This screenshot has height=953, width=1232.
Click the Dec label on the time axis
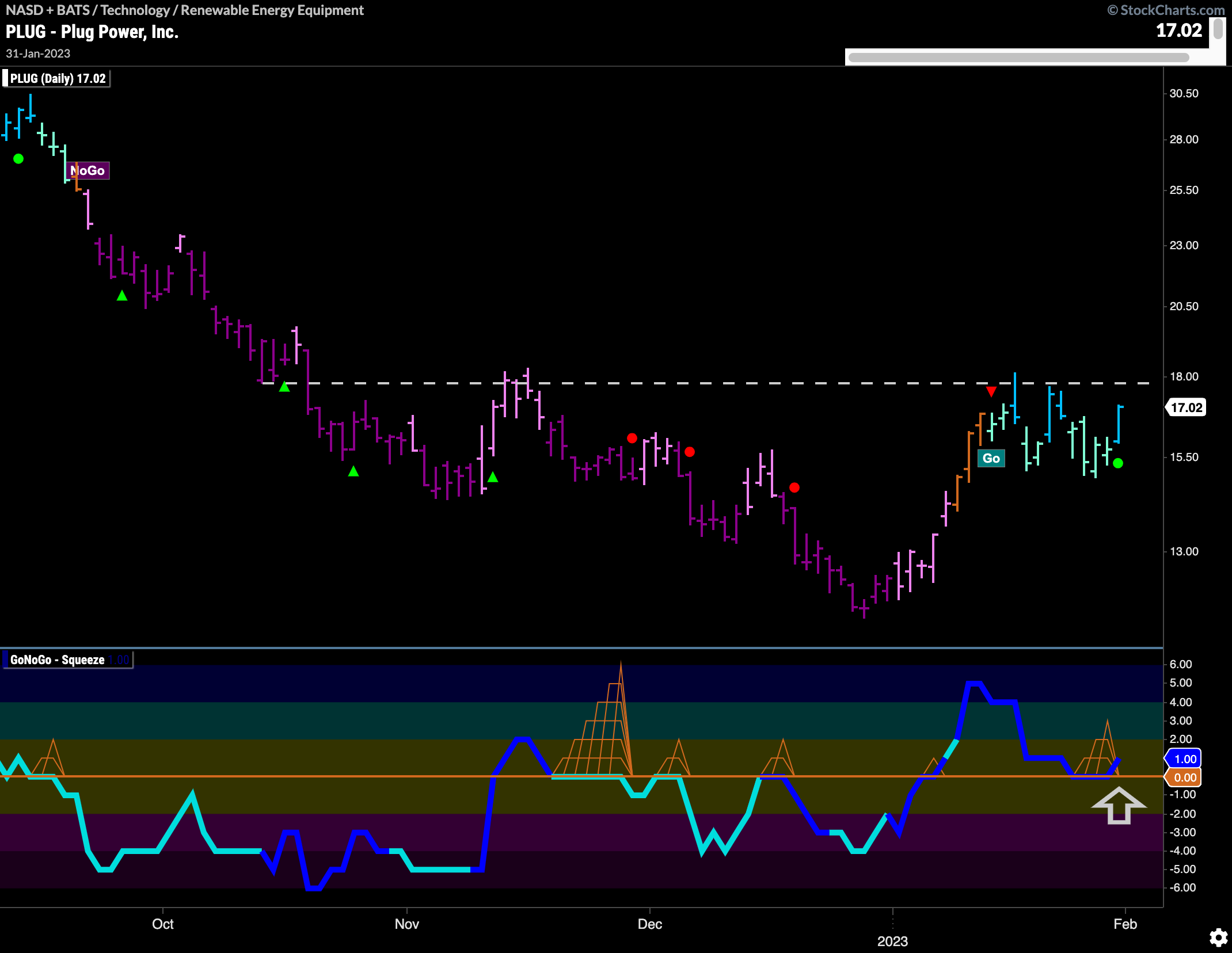tap(650, 924)
